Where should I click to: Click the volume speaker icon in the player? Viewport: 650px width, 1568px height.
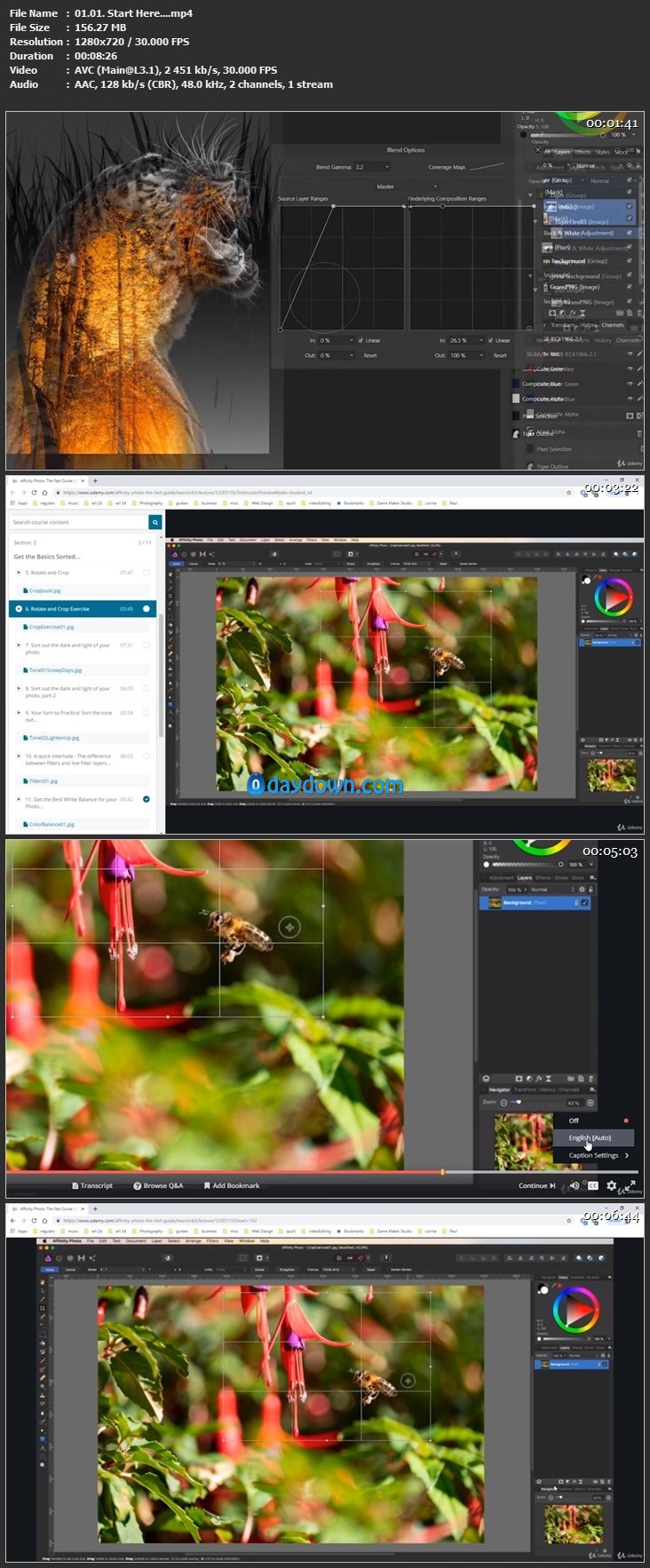tap(575, 1185)
